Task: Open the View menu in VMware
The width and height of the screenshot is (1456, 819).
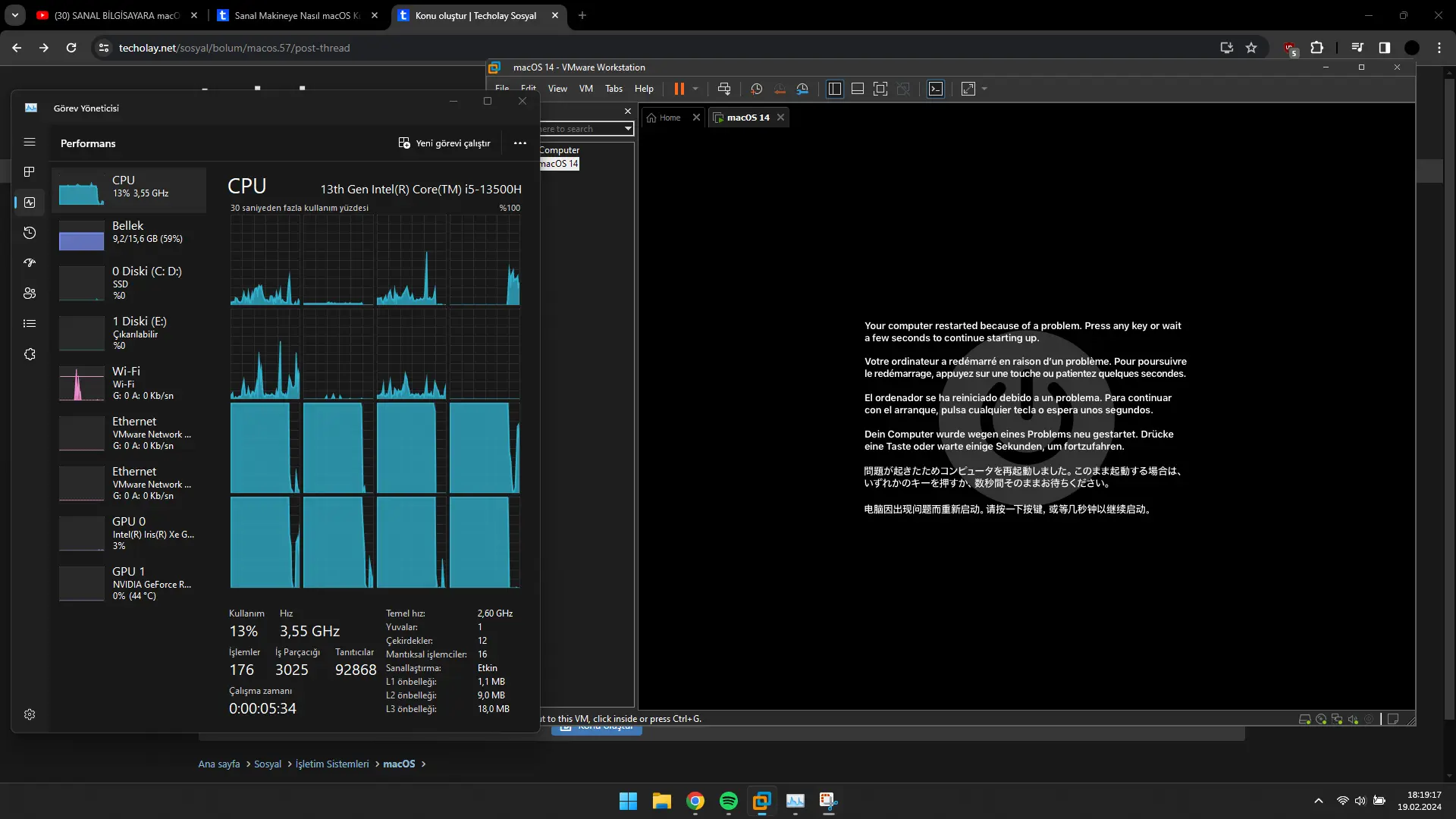Action: [557, 89]
